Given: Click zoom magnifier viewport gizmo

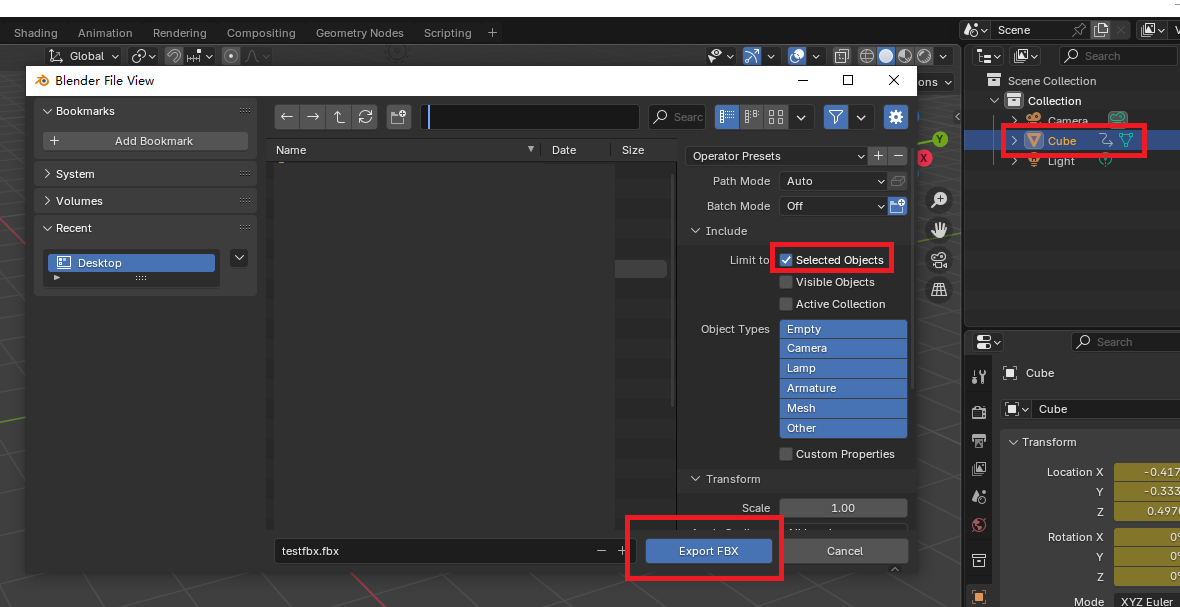Looking at the screenshot, I should point(938,200).
